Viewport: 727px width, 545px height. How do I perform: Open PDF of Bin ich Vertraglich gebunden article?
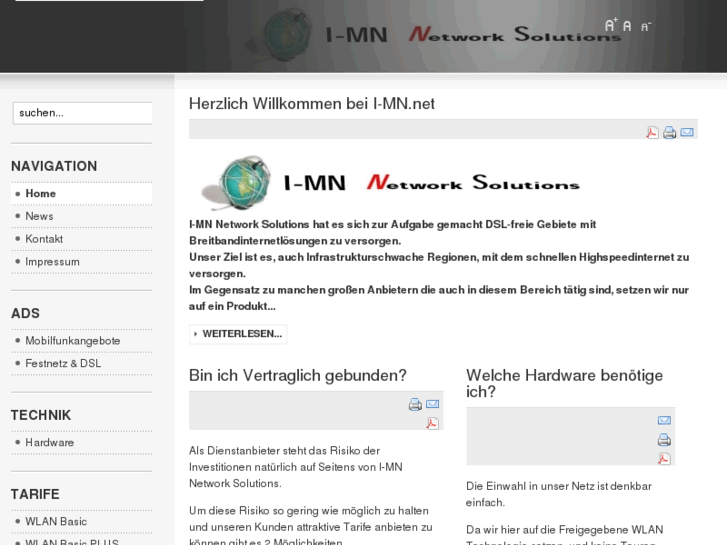tap(433, 423)
